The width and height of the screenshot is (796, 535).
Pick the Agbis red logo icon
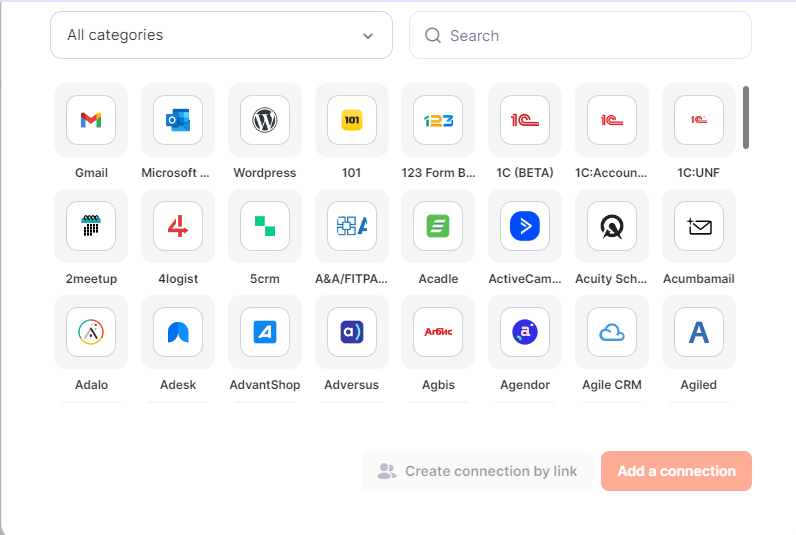(x=438, y=332)
